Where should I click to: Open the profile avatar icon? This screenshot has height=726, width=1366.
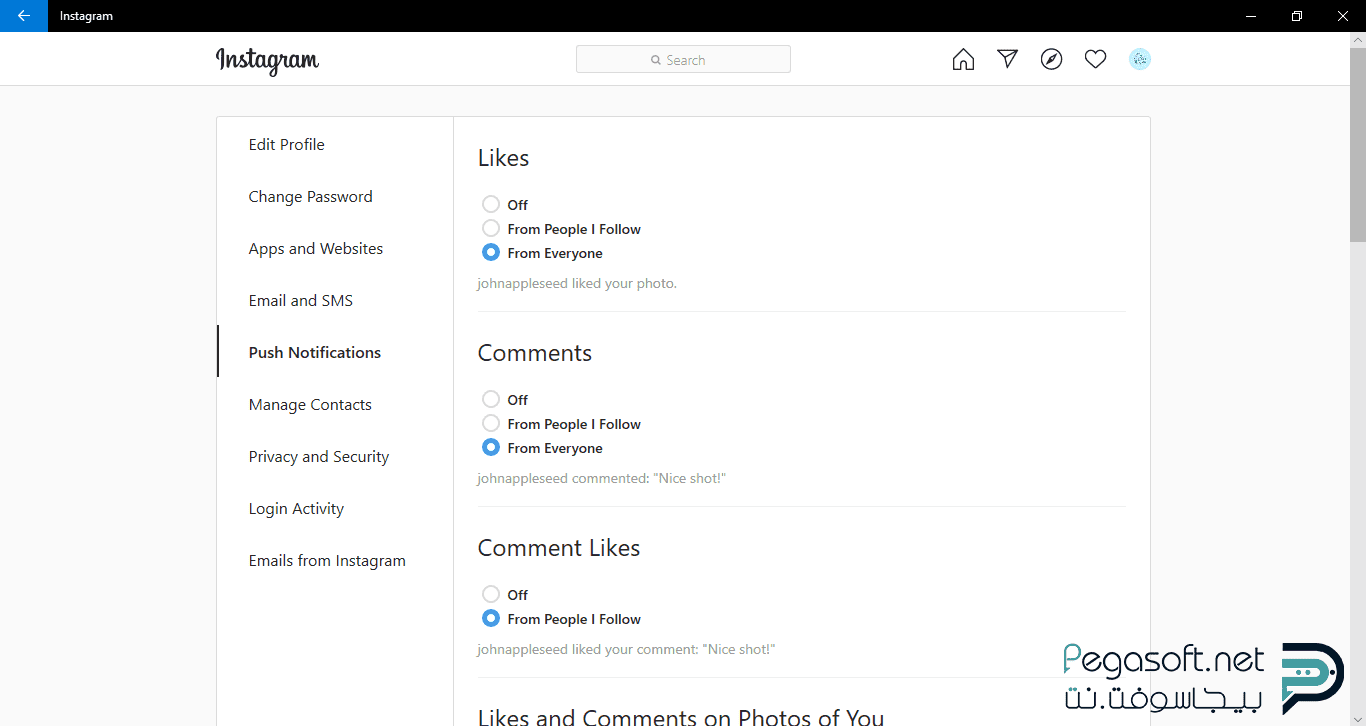point(1139,59)
